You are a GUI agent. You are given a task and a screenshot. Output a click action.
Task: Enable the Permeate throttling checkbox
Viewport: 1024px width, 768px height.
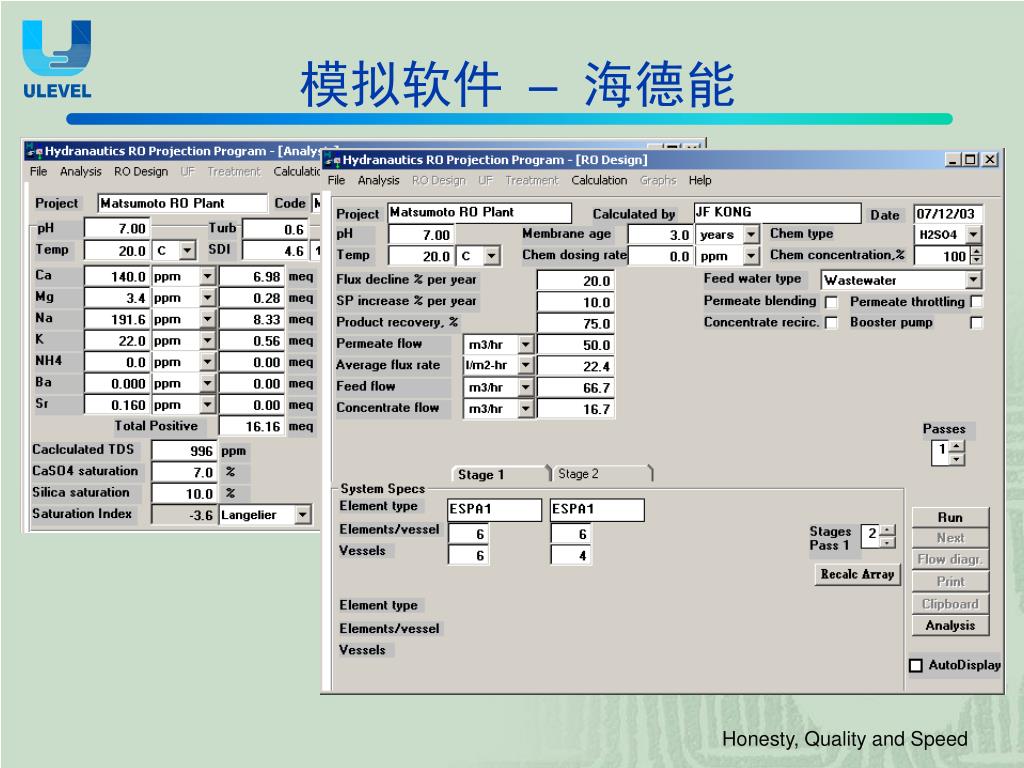coord(976,302)
